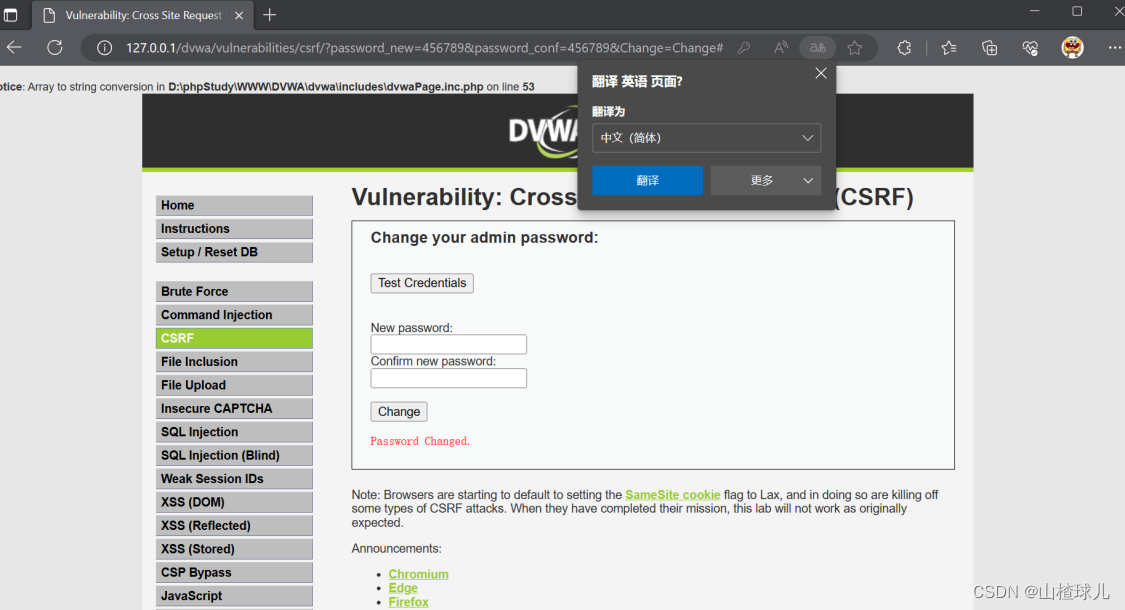Open the user profile avatar
This screenshot has width=1125, height=610.
1073,48
